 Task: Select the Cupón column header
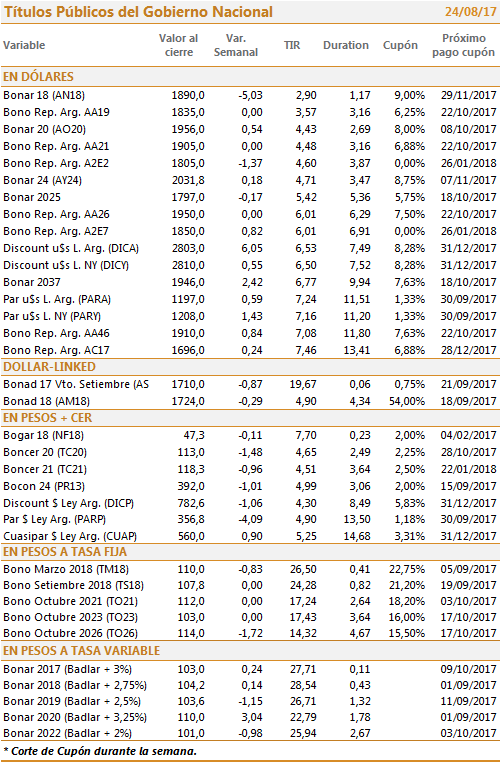click(400, 45)
